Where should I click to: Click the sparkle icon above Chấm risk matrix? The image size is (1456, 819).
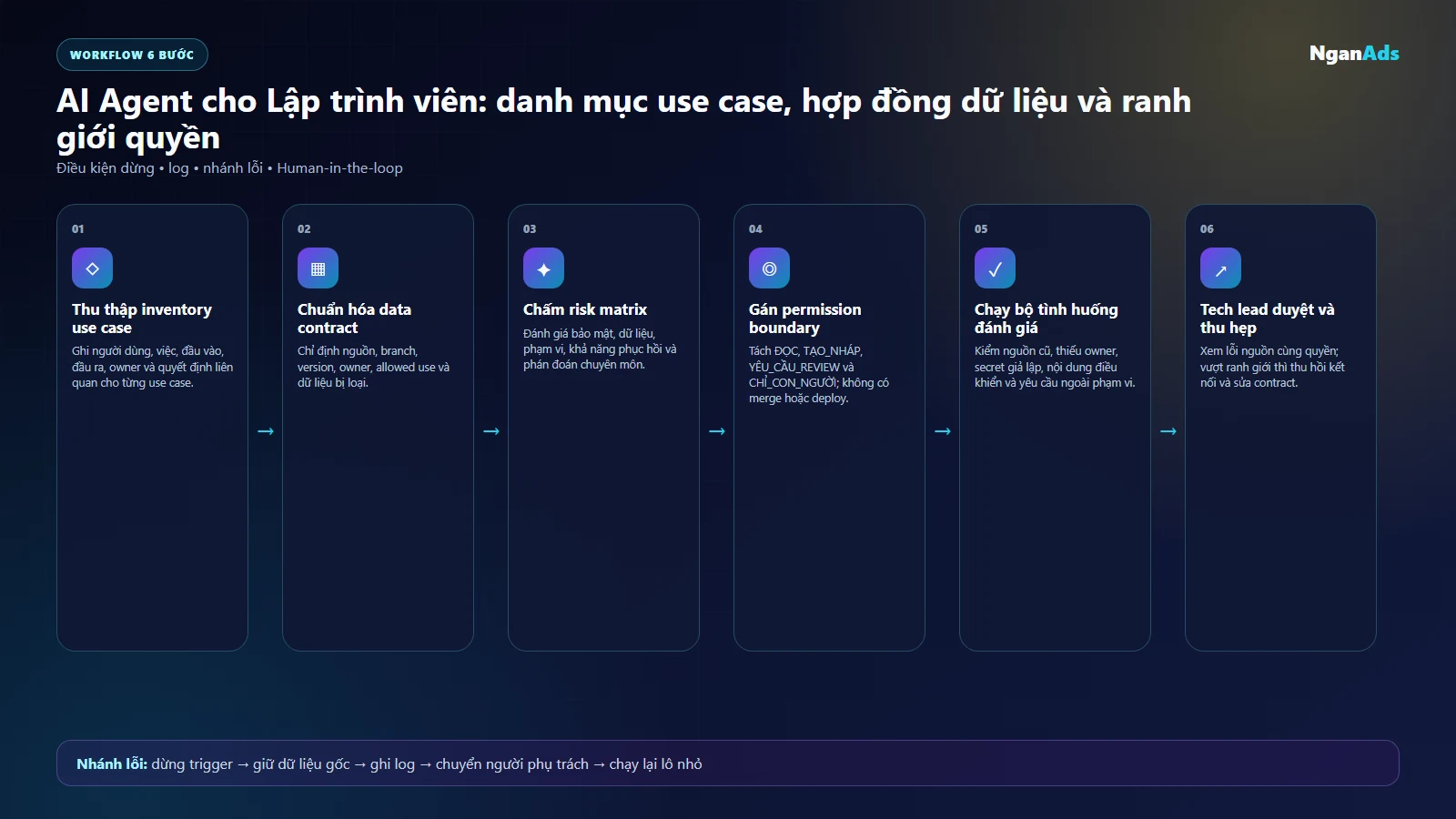click(543, 268)
